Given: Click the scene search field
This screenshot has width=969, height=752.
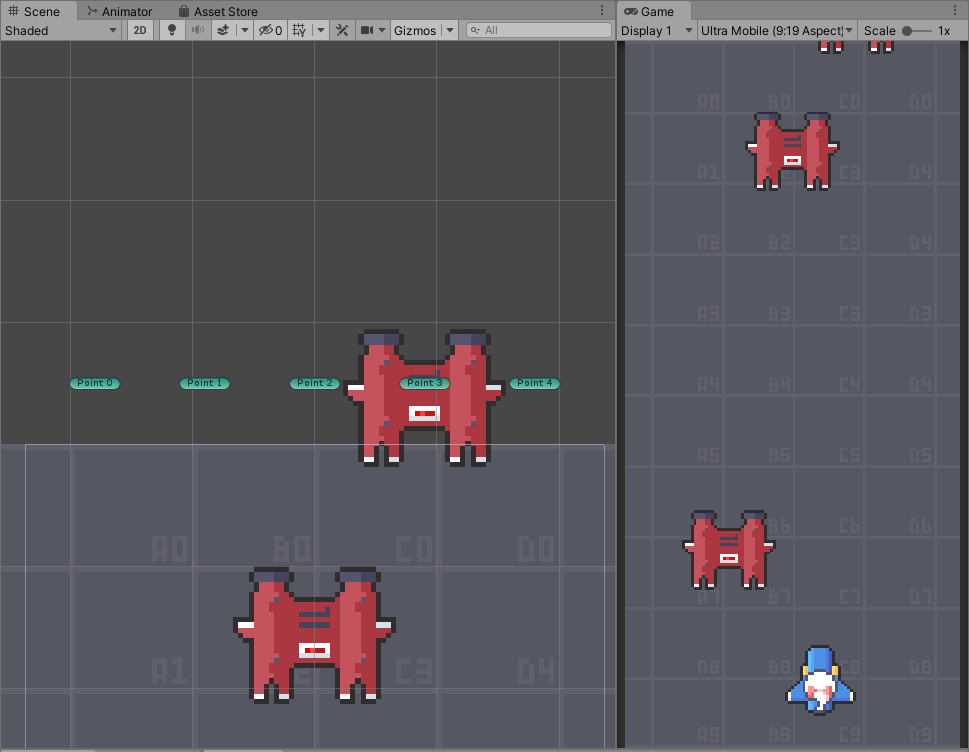Looking at the screenshot, I should pyautogui.click(x=539, y=30).
